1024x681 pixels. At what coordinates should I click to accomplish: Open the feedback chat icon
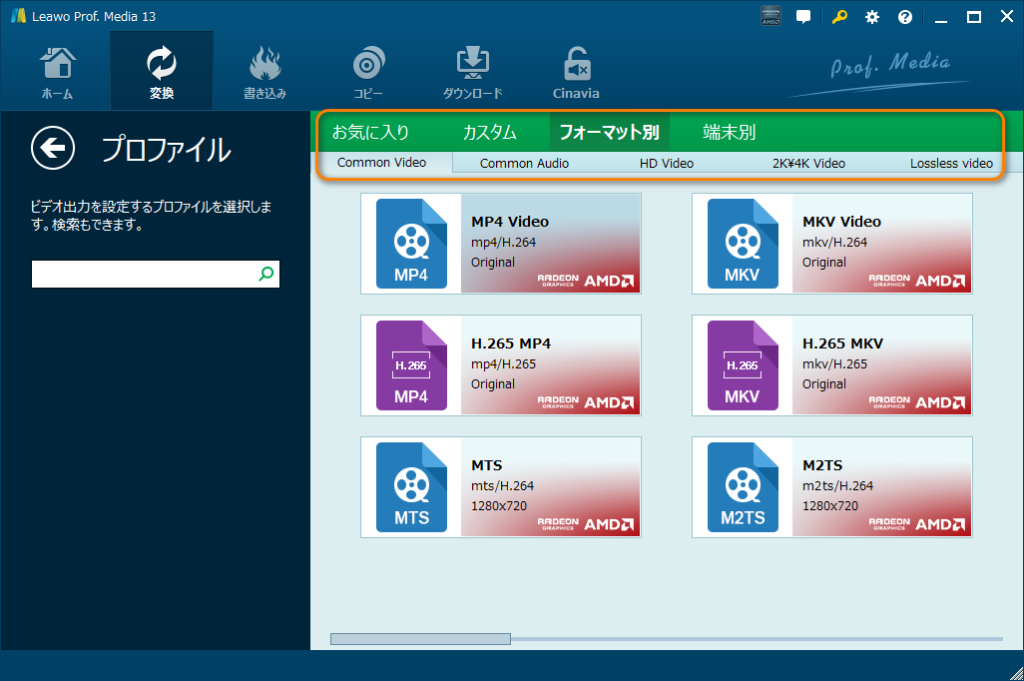803,16
